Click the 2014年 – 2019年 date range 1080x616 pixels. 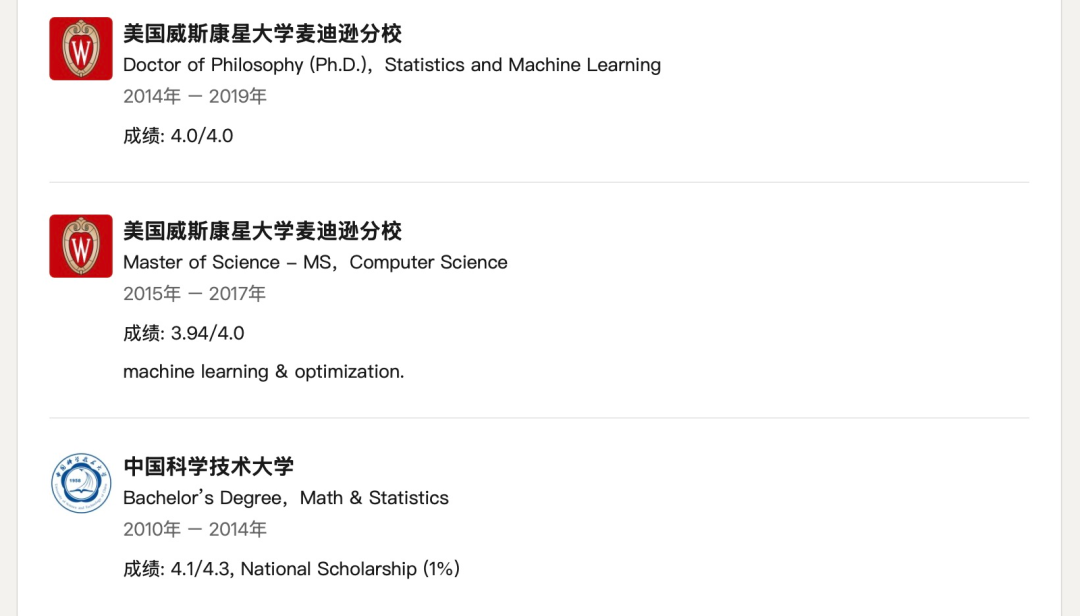[x=195, y=97]
